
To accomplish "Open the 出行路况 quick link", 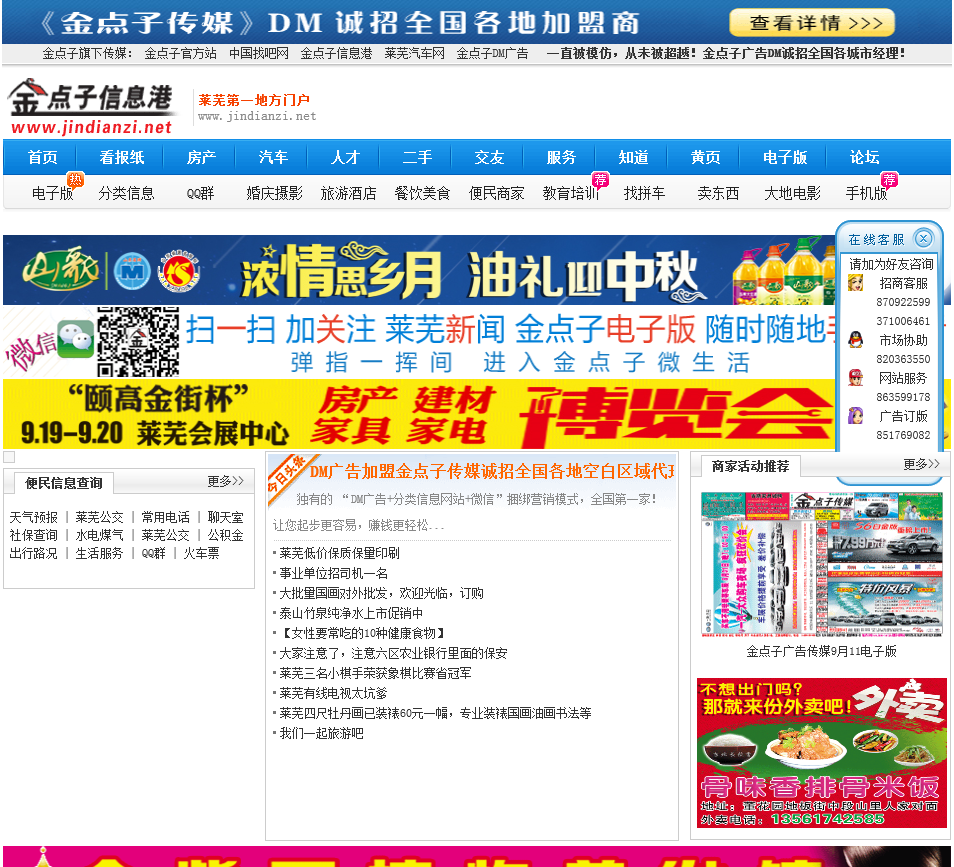I will (33, 553).
